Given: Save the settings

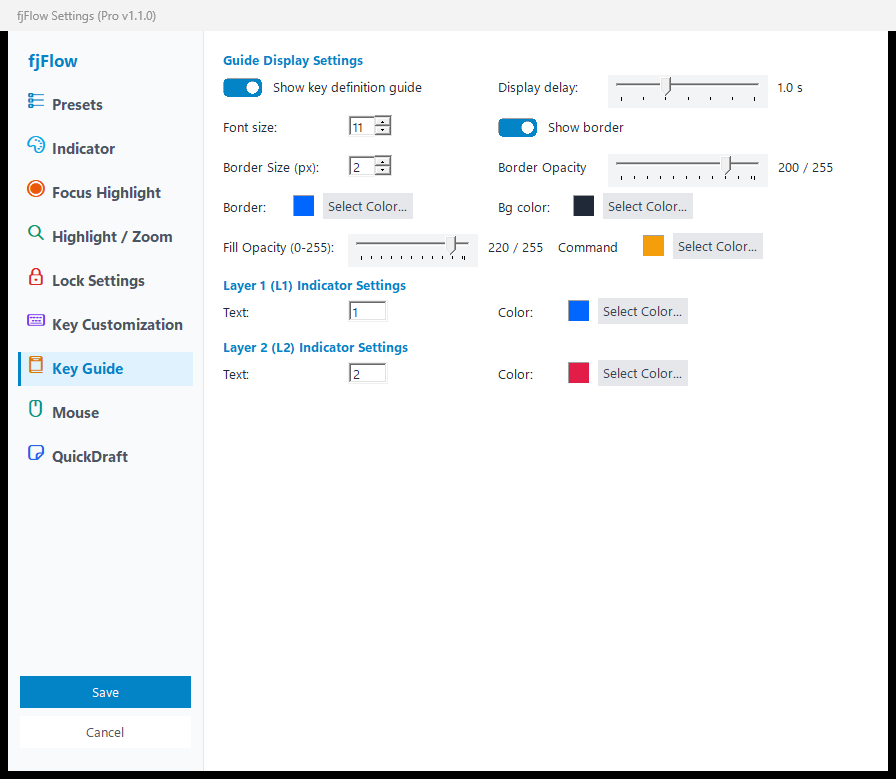Looking at the screenshot, I should click(105, 692).
